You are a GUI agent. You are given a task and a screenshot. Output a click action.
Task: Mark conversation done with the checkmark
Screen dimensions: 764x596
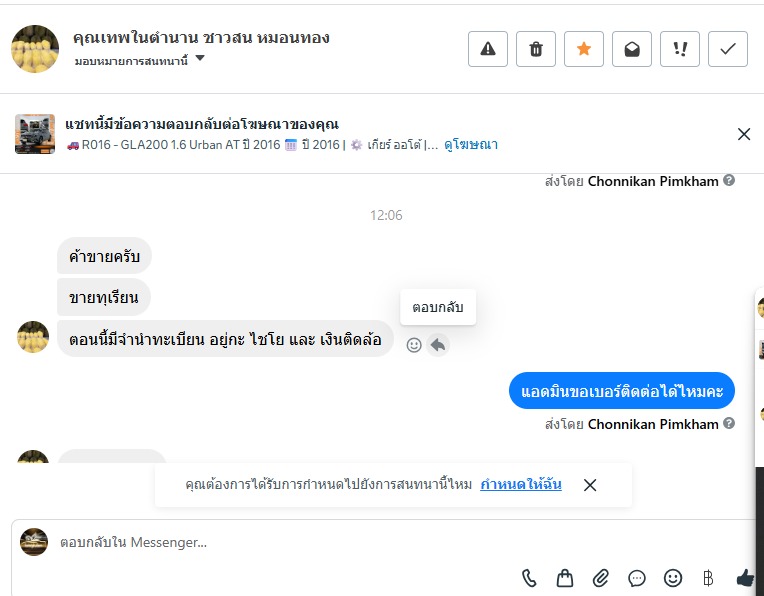point(728,49)
